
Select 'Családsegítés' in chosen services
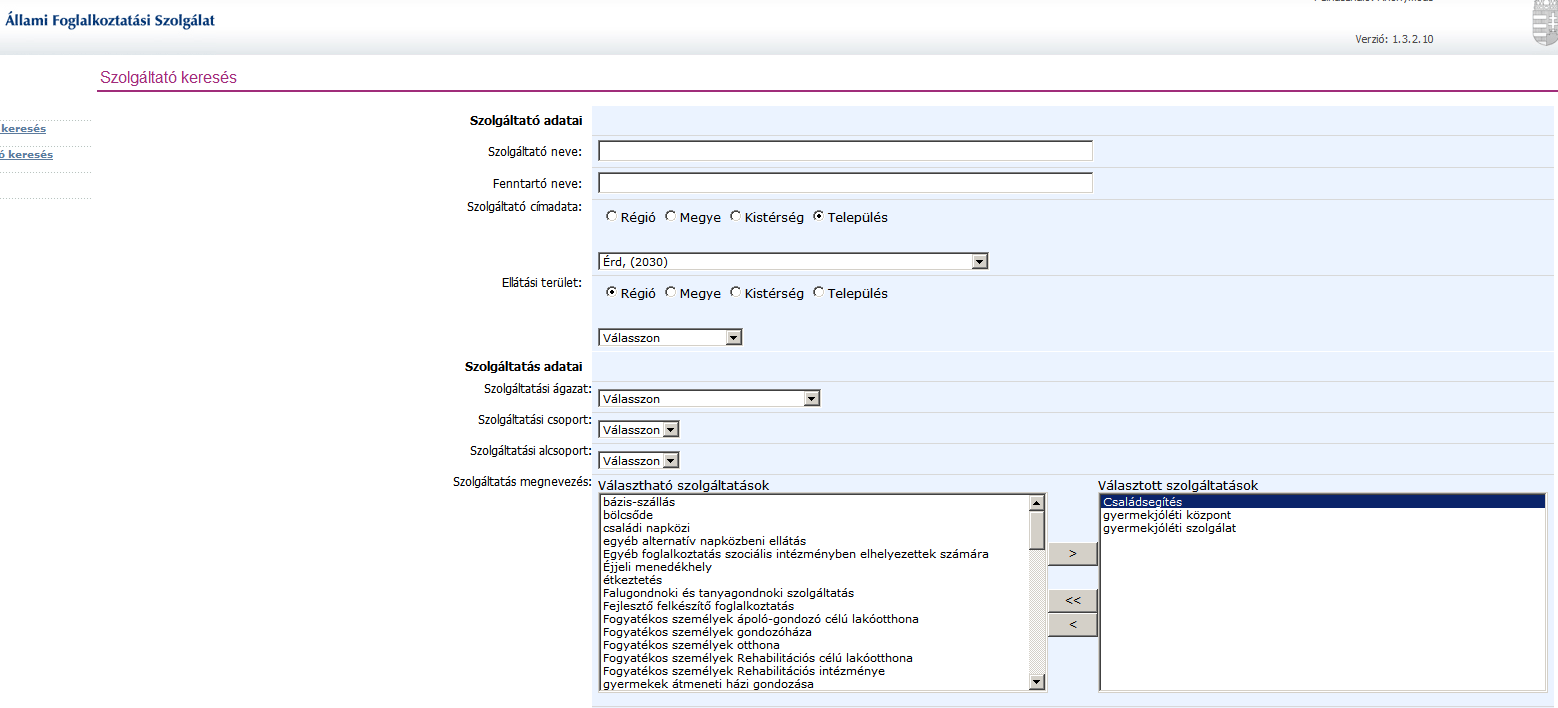point(1322,502)
